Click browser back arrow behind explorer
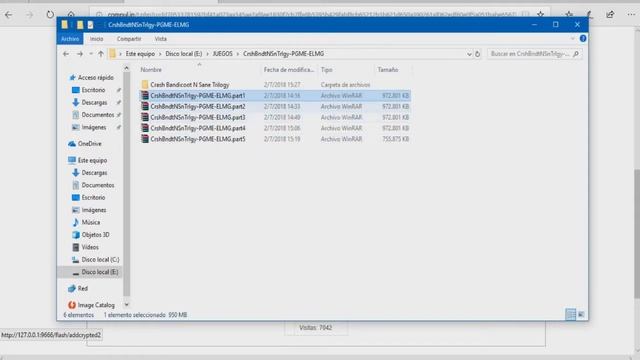Image resolution: width=640 pixels, height=360 pixels. [9, 15]
